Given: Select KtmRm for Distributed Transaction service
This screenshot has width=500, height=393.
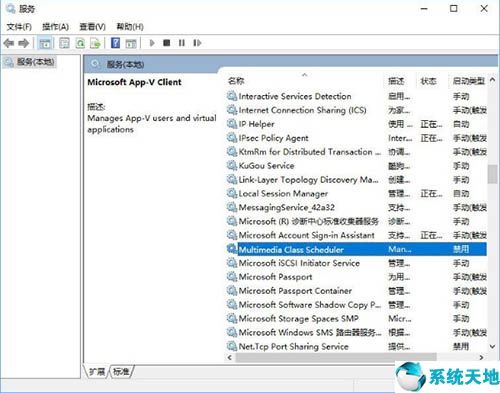Looking at the screenshot, I should click(356, 152).
